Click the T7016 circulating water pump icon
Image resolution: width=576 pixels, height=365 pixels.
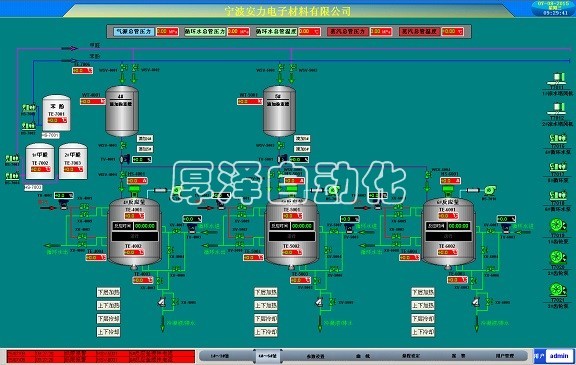(x=558, y=138)
